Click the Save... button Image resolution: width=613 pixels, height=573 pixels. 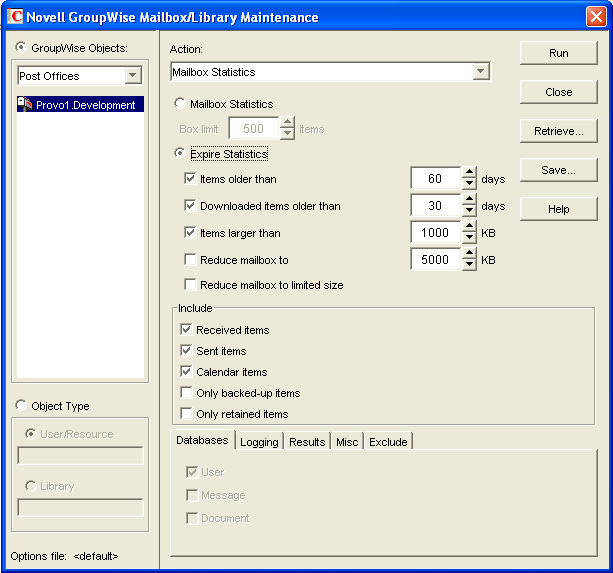[x=559, y=170]
